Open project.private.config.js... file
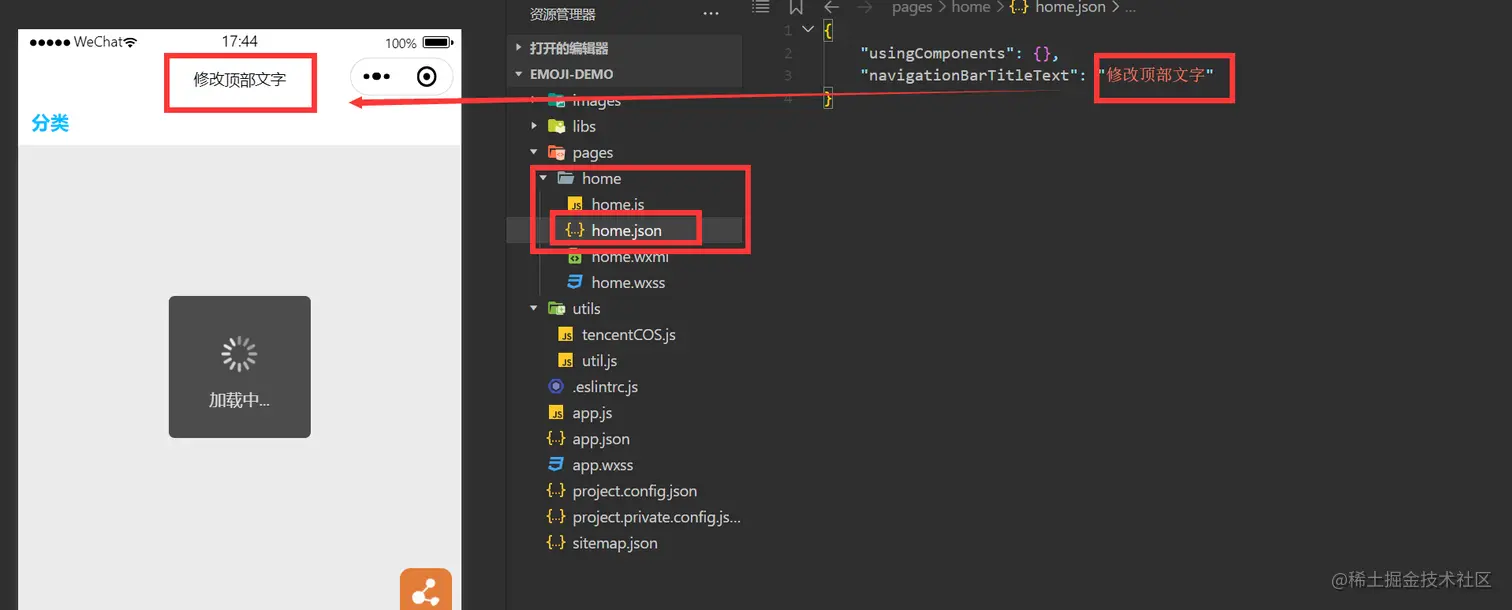The image size is (1512, 610). (x=657, y=516)
